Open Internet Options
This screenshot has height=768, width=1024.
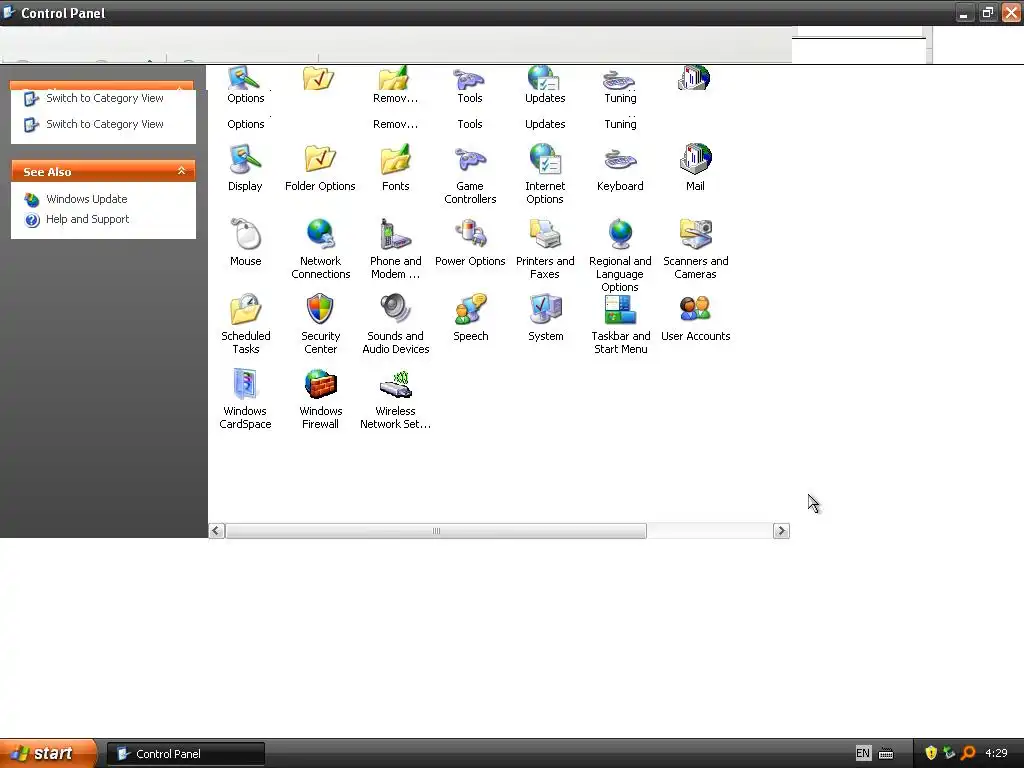point(545,175)
